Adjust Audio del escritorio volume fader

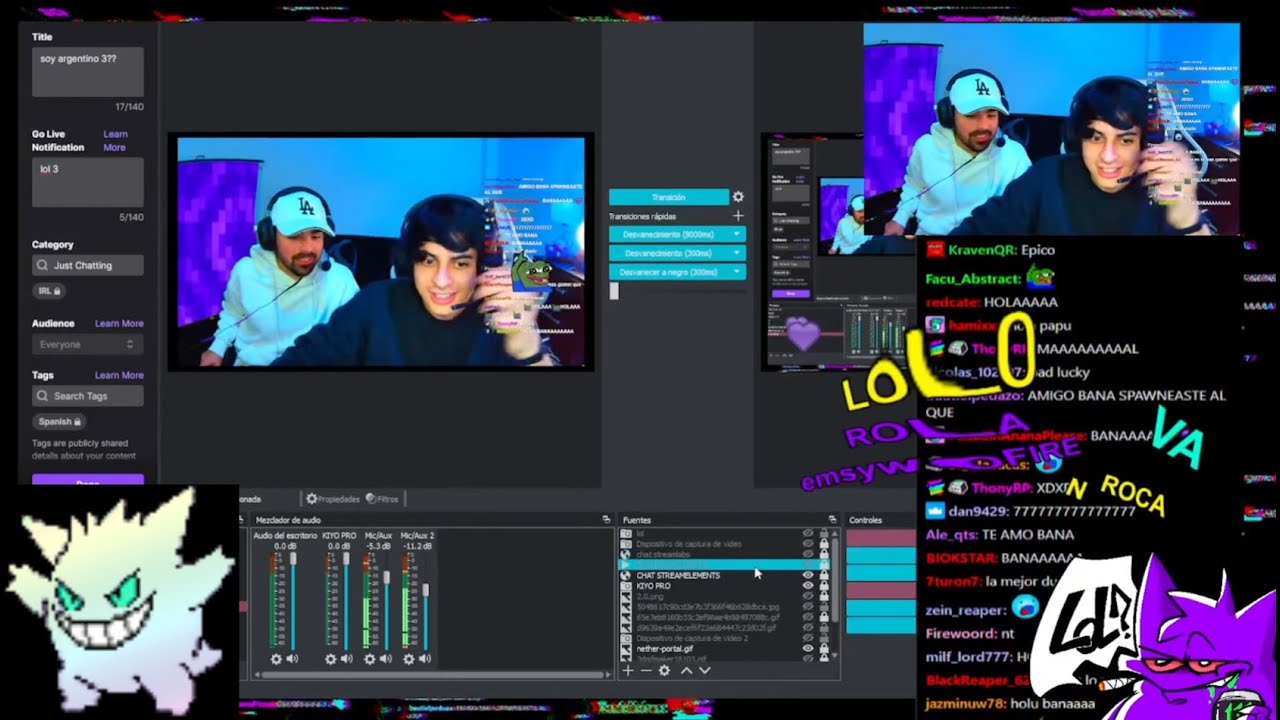pyautogui.click(x=293, y=558)
